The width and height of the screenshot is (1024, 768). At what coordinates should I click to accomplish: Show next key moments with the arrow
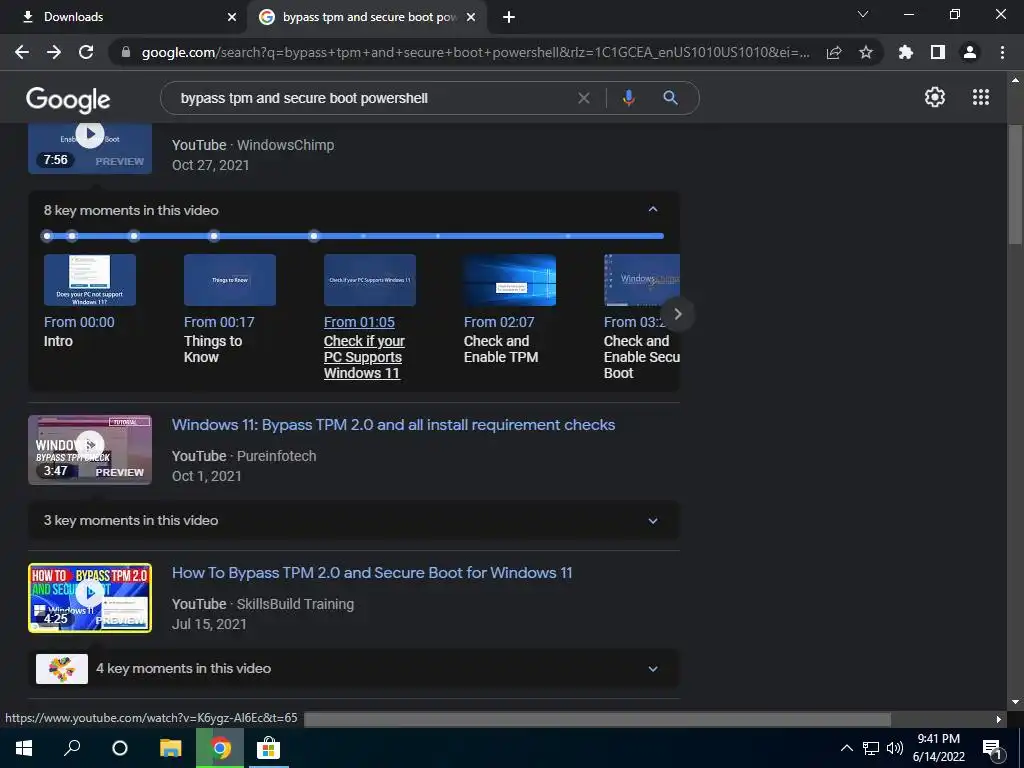[x=677, y=314]
